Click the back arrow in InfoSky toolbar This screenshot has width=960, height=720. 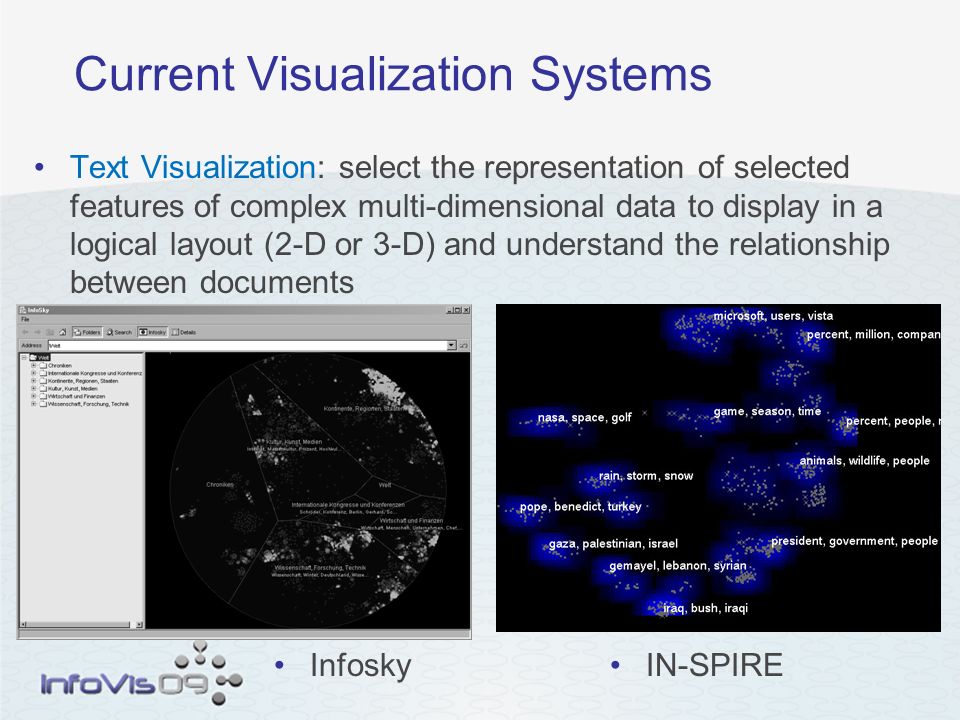25,332
